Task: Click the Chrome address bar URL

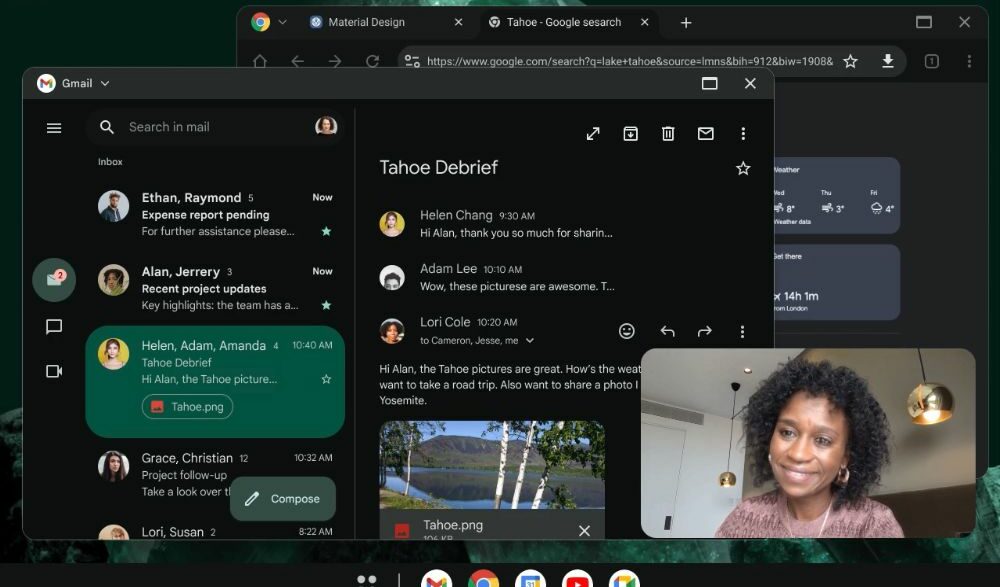Action: click(x=629, y=61)
